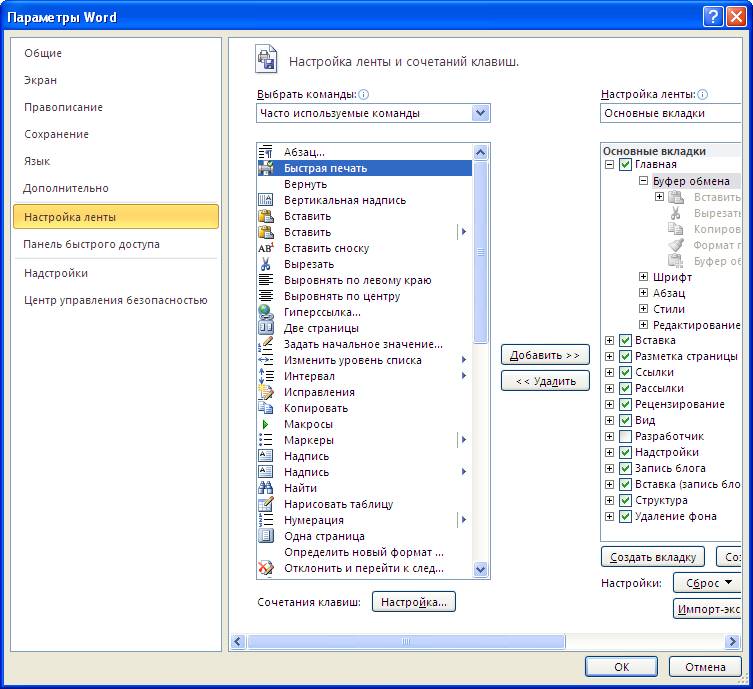Screen dimensions: 753x689
Task: Click the Выровнять по центру icon
Action: [x=266, y=296]
